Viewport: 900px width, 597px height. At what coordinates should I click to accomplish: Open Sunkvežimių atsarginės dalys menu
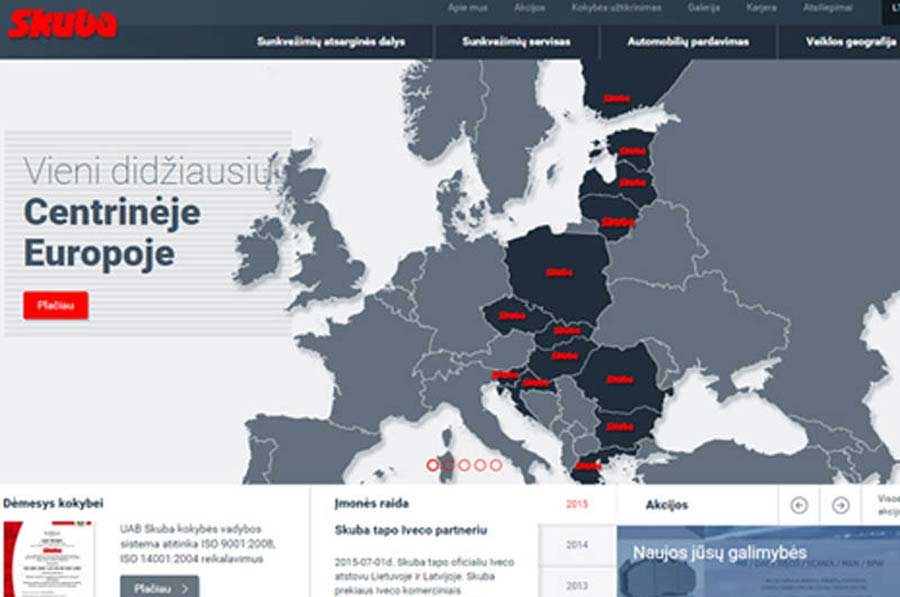pyautogui.click(x=331, y=41)
